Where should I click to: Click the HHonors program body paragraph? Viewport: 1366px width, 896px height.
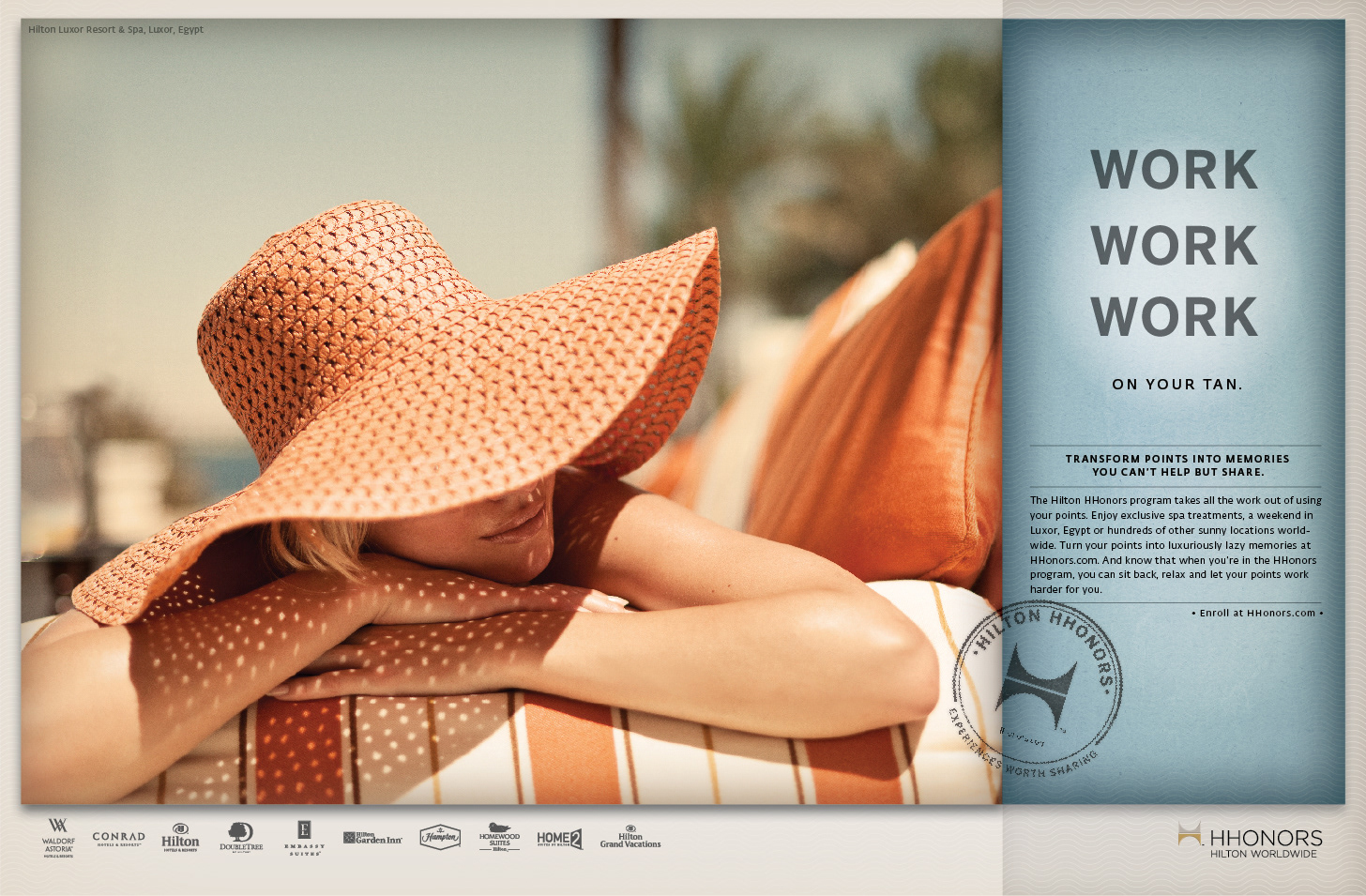(1175, 544)
